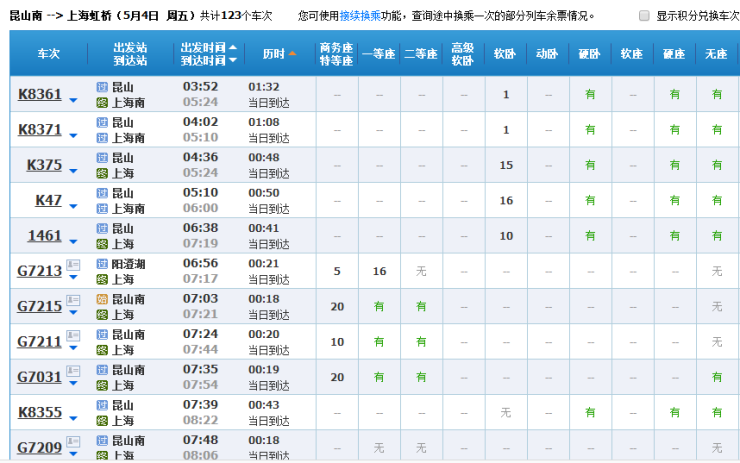Click the 过 icon beside 昆山 in K8355 row
The width and height of the screenshot is (740, 463).
pos(102,405)
